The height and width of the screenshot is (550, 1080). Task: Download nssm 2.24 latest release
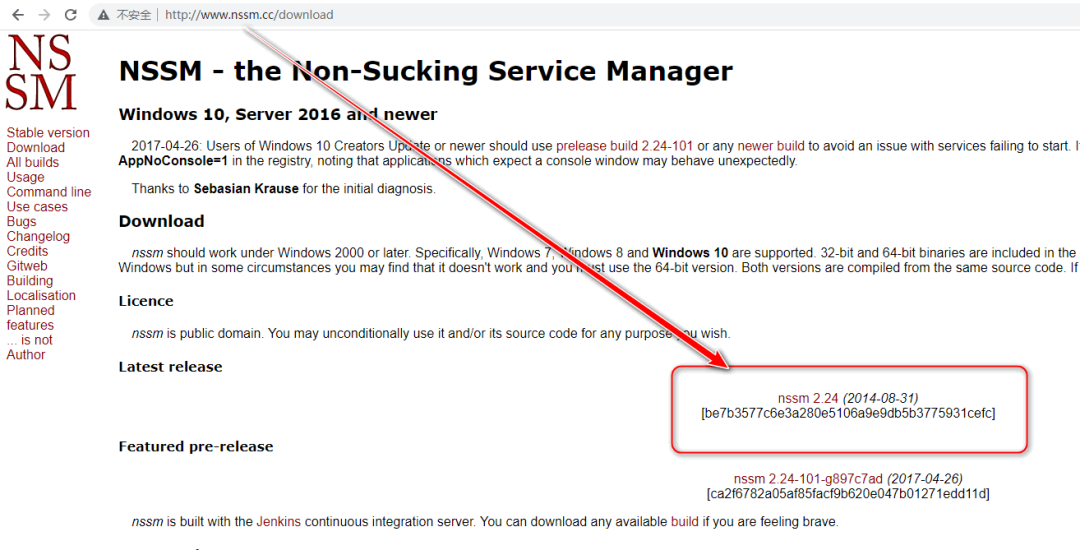click(x=808, y=398)
